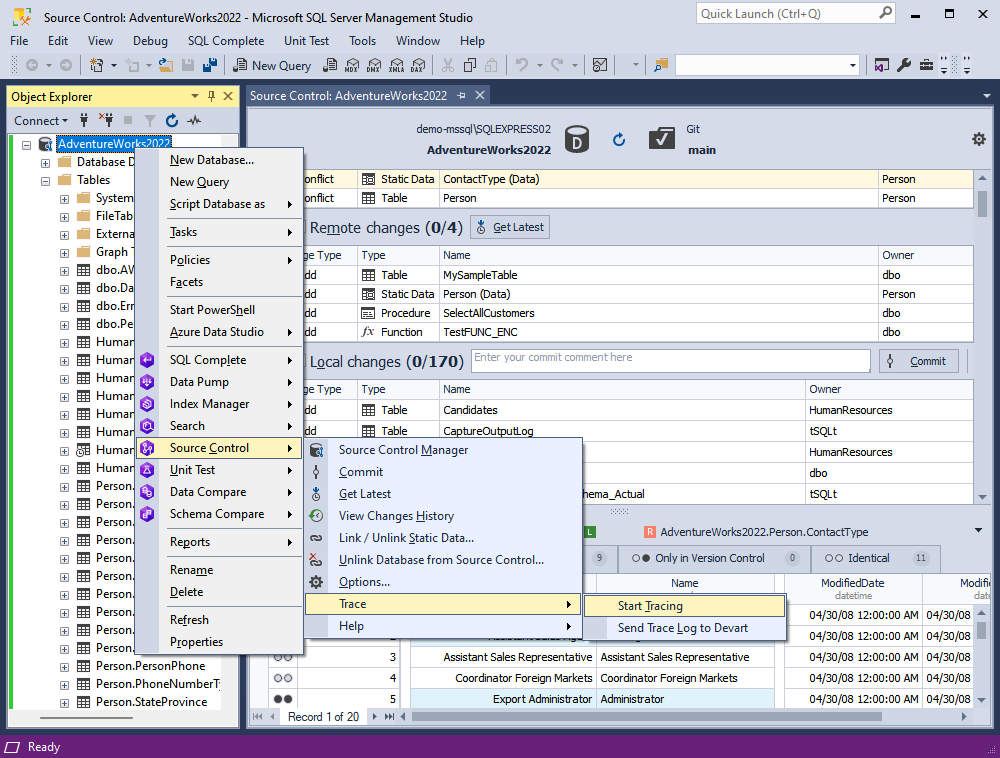Pin the Object Explorer panel

point(212,96)
